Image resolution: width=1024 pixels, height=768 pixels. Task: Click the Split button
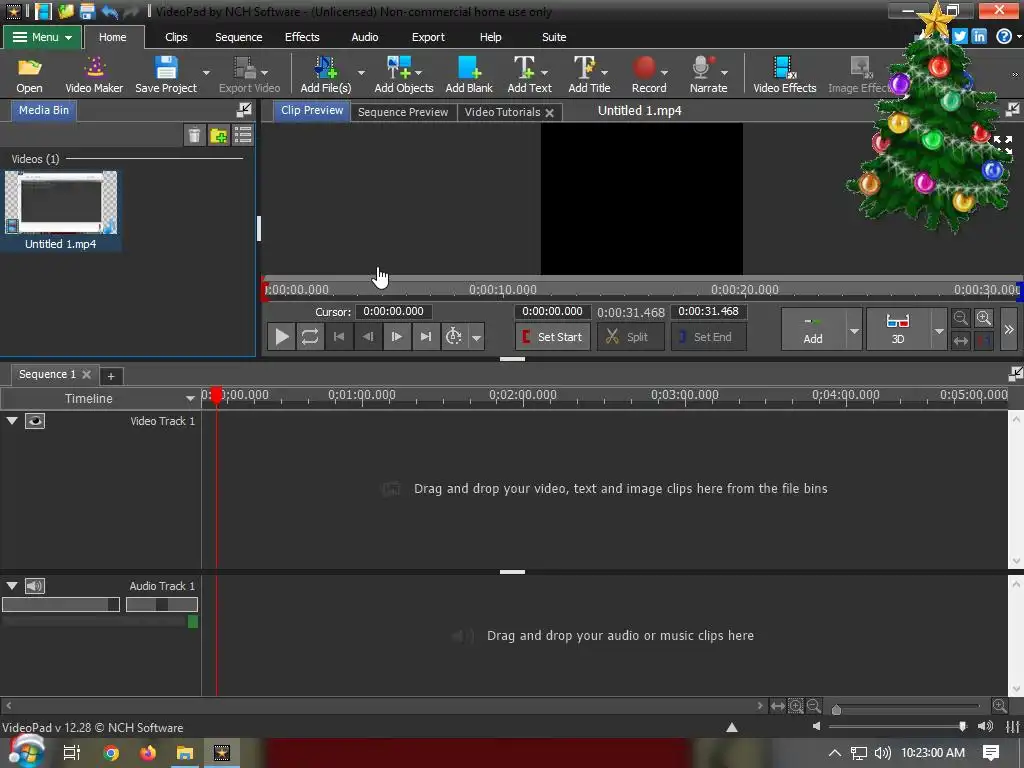click(x=630, y=337)
